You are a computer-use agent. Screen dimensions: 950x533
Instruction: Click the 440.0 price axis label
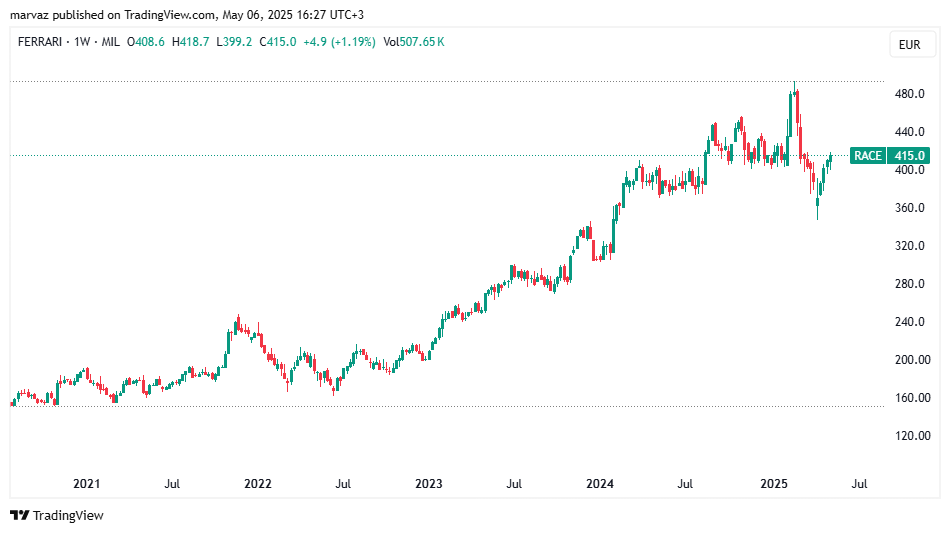(x=909, y=131)
